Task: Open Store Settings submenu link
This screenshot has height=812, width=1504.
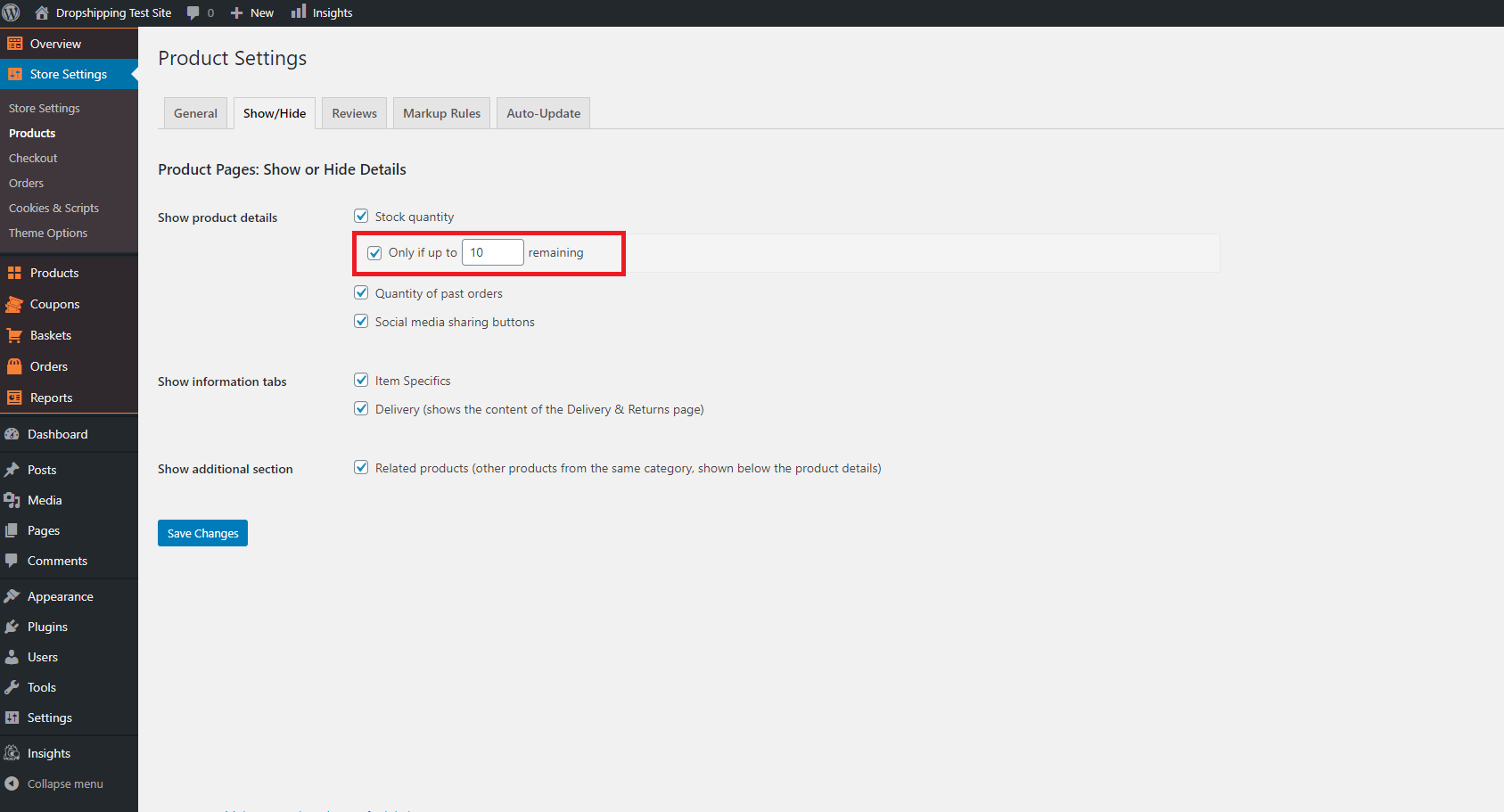Action: pyautogui.click(x=45, y=108)
